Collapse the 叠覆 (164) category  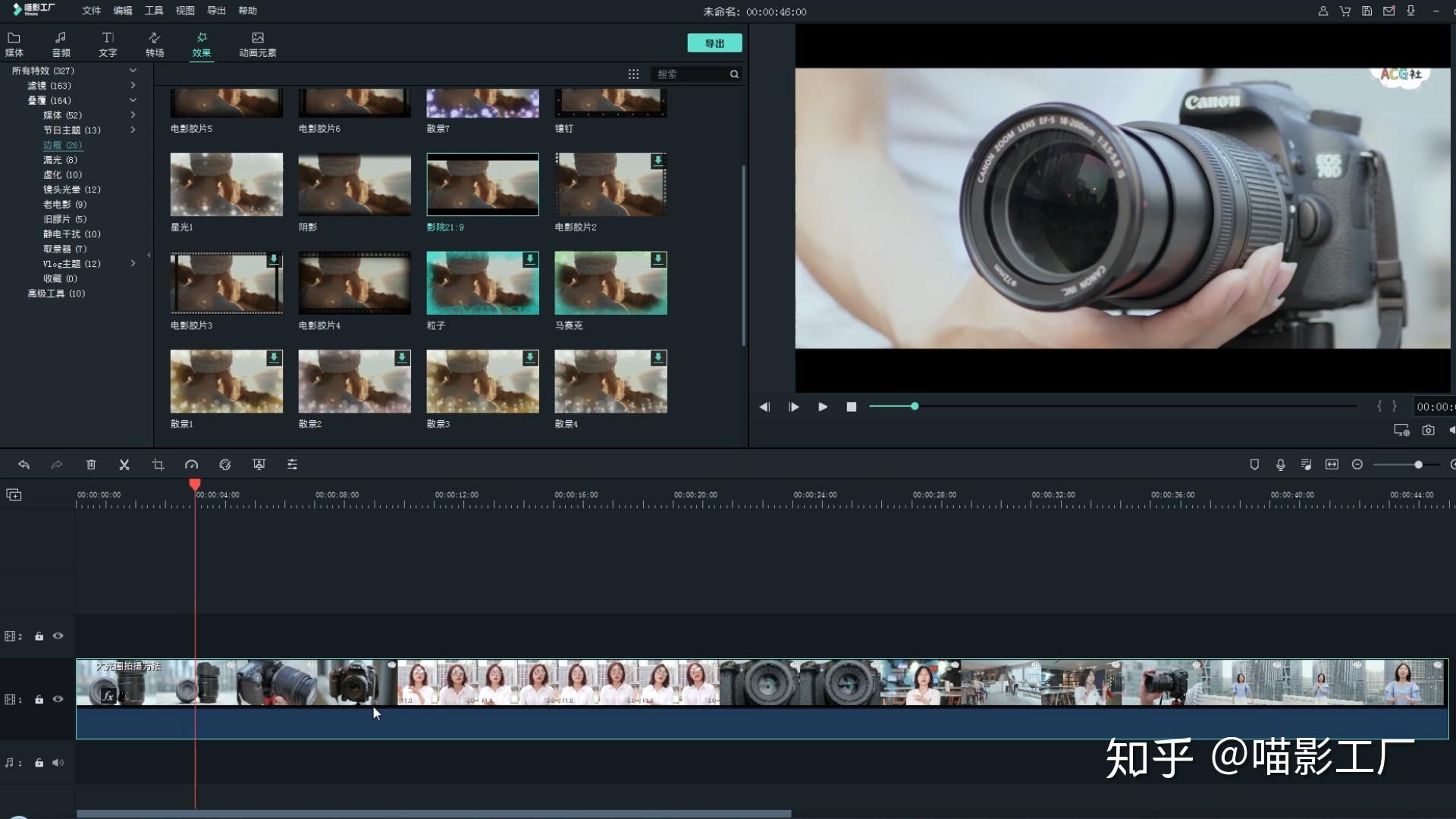(133, 100)
